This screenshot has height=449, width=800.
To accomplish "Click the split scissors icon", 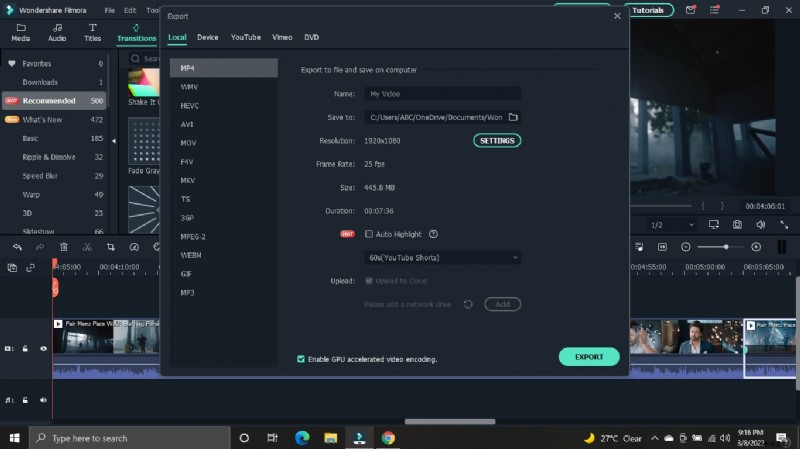I will pos(87,247).
